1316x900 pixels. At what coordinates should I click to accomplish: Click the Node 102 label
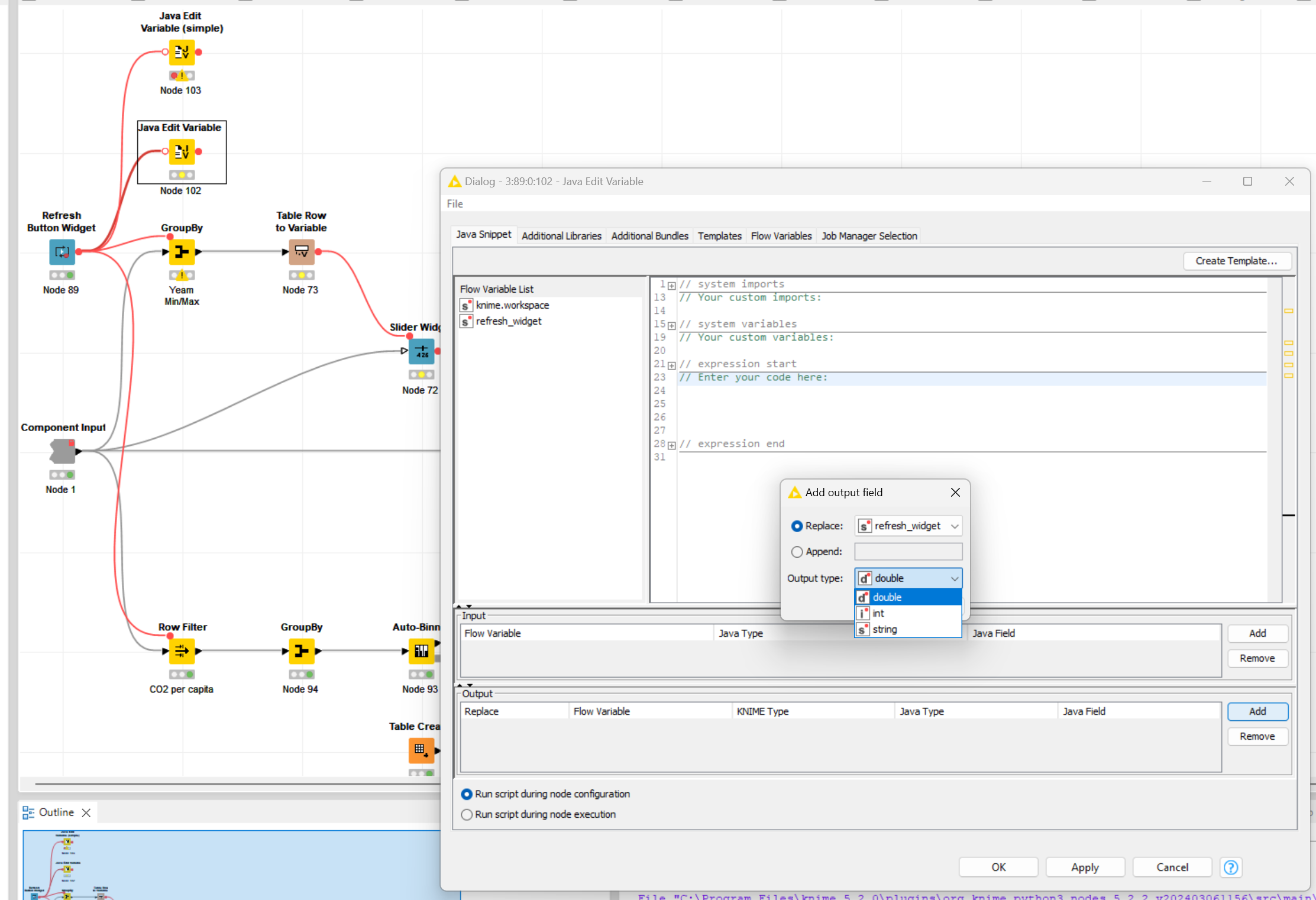point(180,190)
